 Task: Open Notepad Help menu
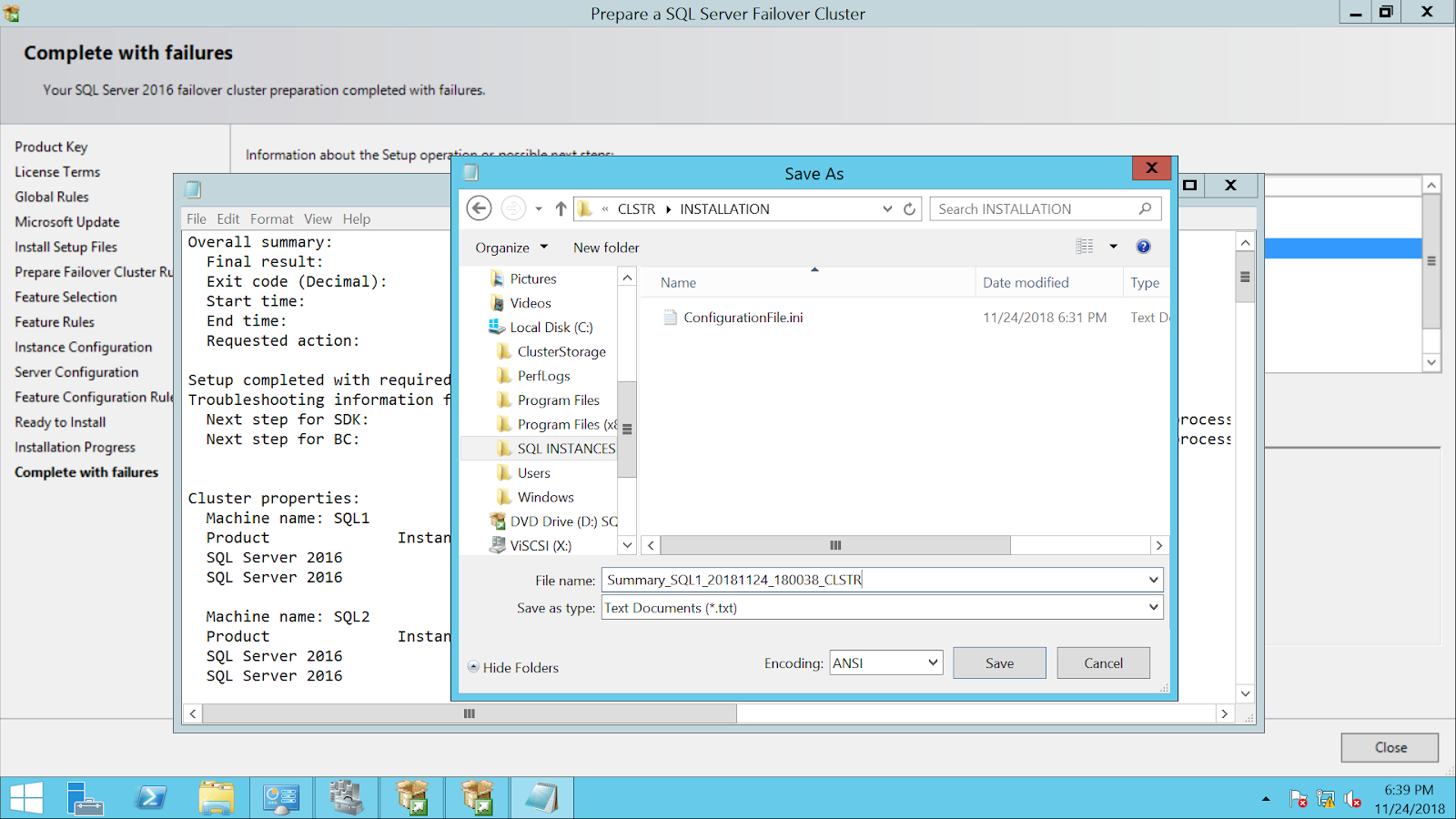tap(357, 218)
